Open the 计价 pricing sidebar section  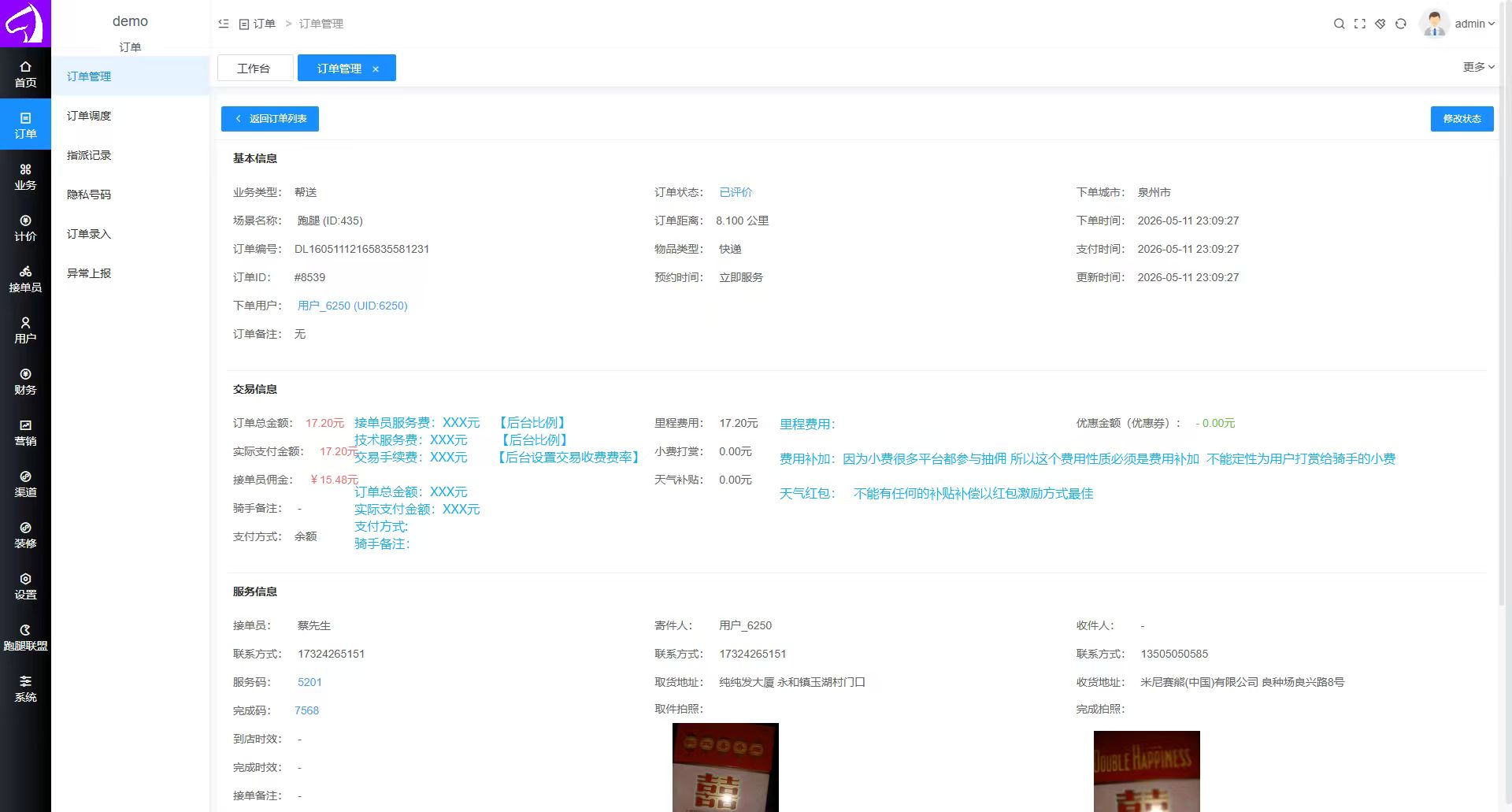click(x=25, y=228)
